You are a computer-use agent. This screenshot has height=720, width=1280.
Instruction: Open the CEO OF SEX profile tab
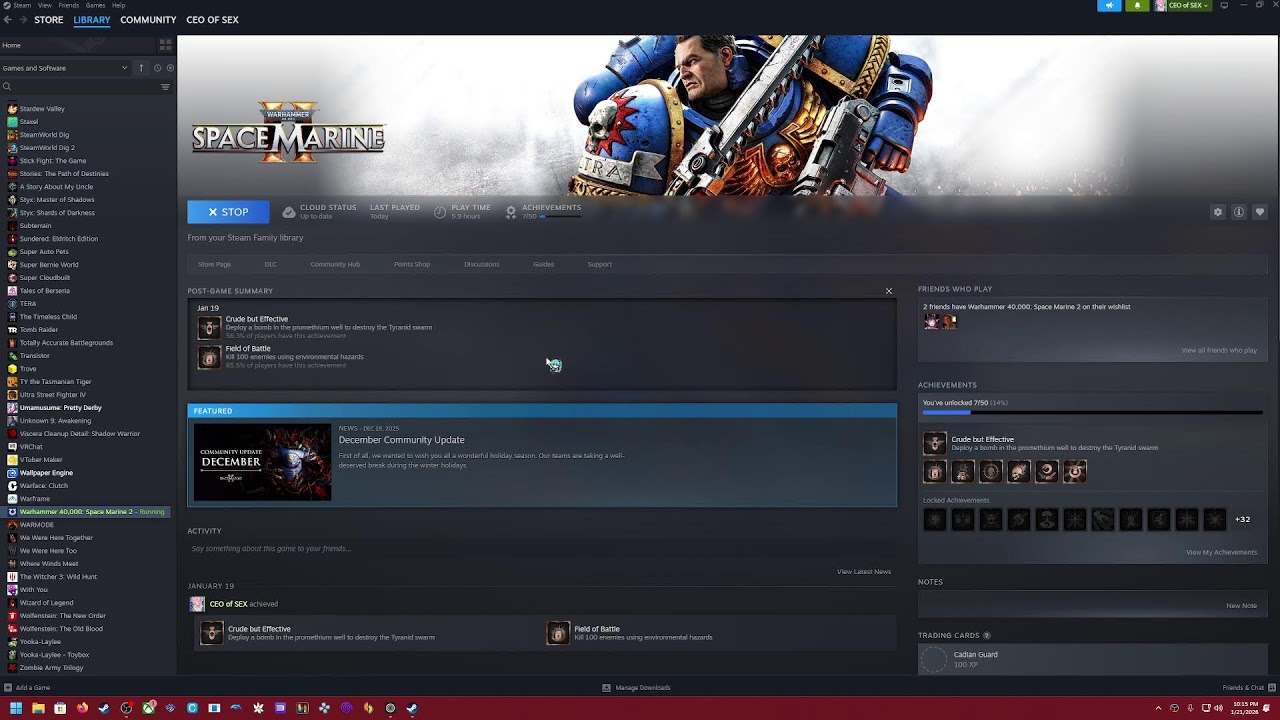[212, 20]
